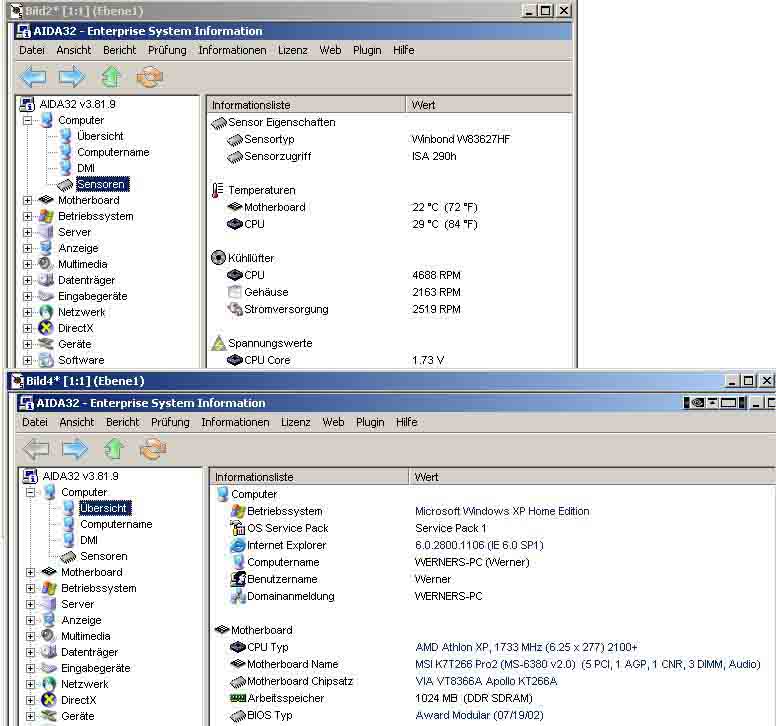Screen dimensions: 776x726
Task: Click the refresh icon in the Bild4 AIDA32 toolbar
Action: coord(153,449)
